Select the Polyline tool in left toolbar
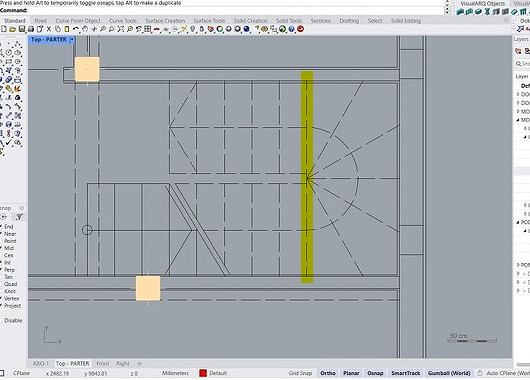Viewport: 530px width, 380px height. coord(17,44)
